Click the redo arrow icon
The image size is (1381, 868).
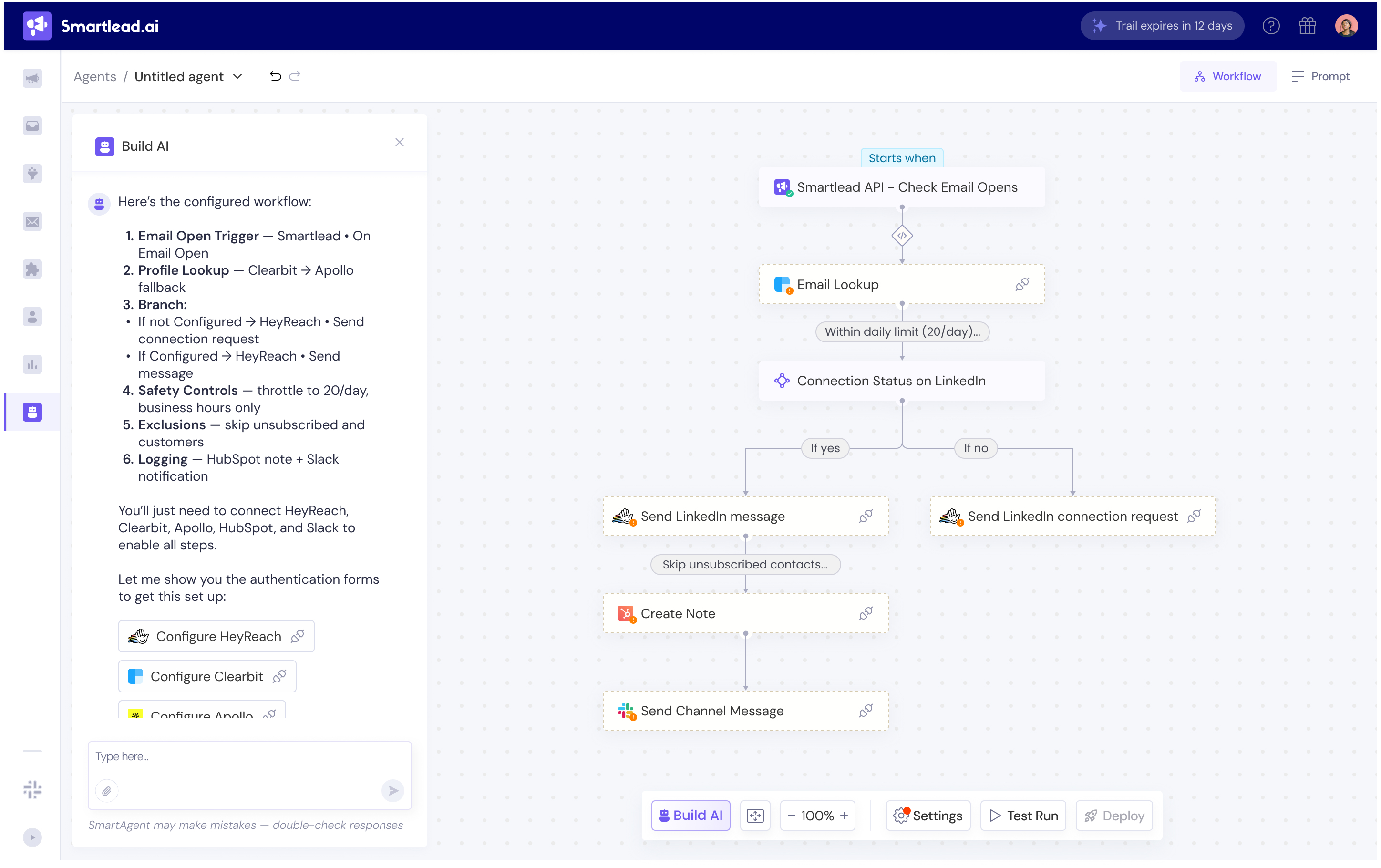295,76
